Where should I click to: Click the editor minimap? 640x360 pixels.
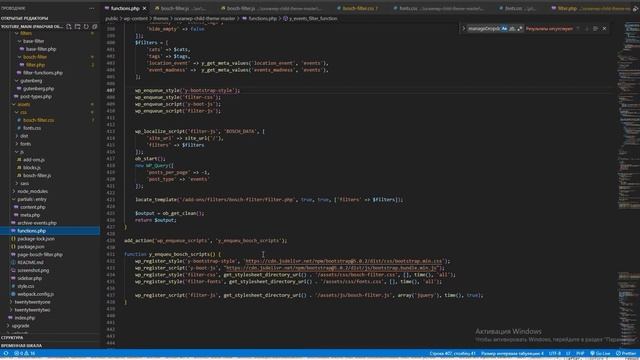click(x=629, y=184)
